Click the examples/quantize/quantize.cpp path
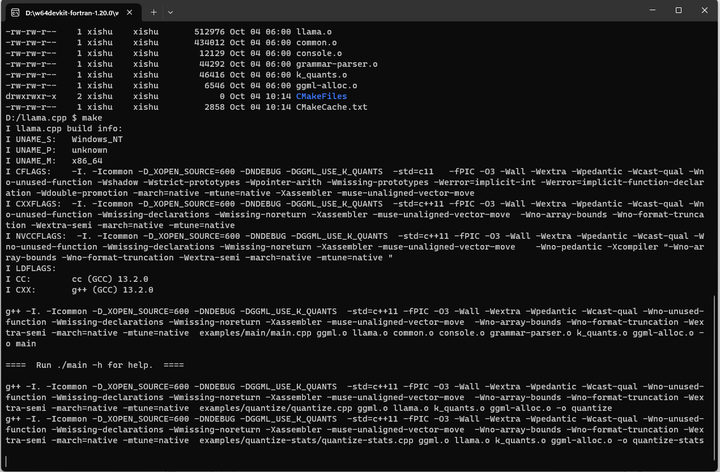The height and width of the screenshot is (472, 720). [x=276, y=408]
